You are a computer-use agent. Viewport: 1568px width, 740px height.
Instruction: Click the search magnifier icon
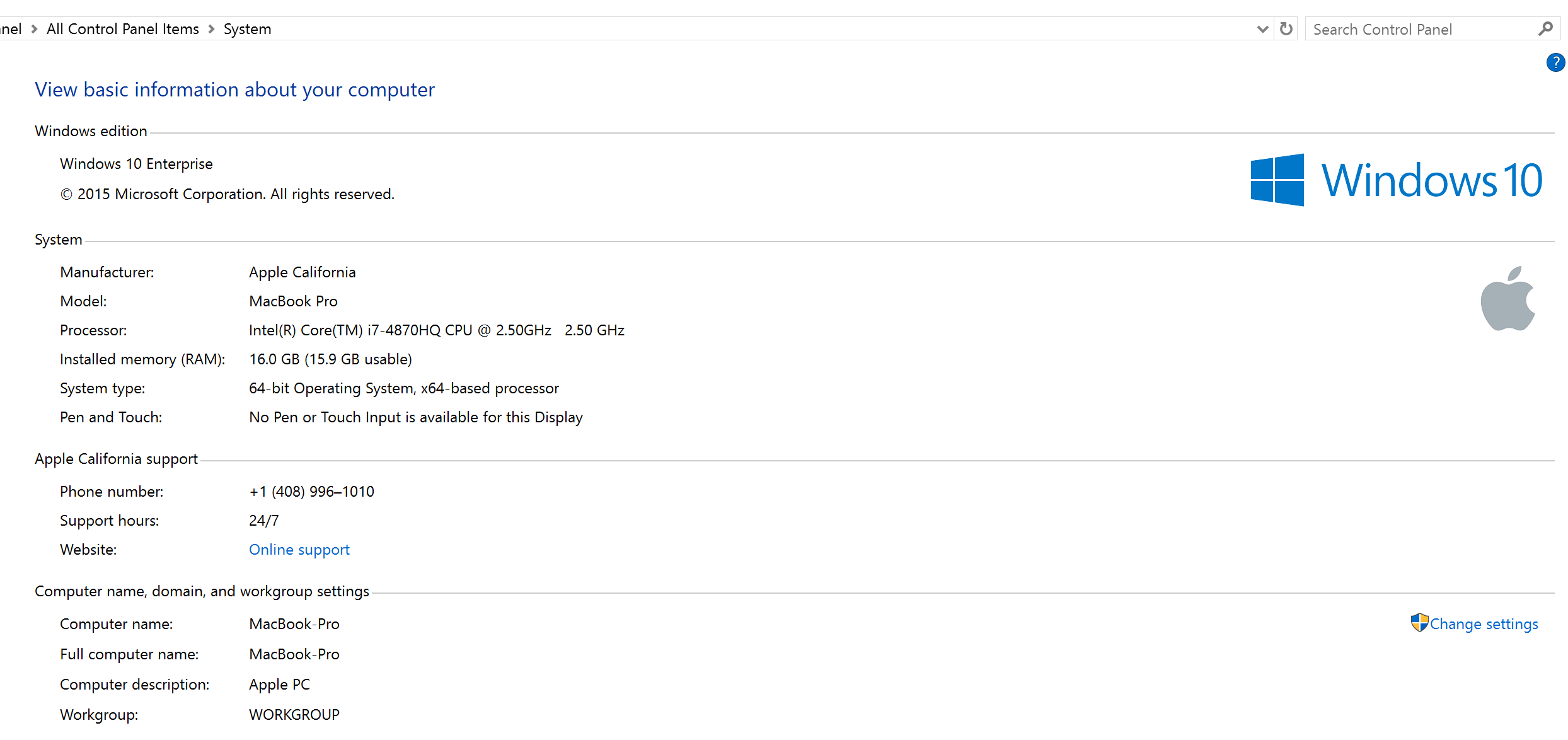(1545, 29)
